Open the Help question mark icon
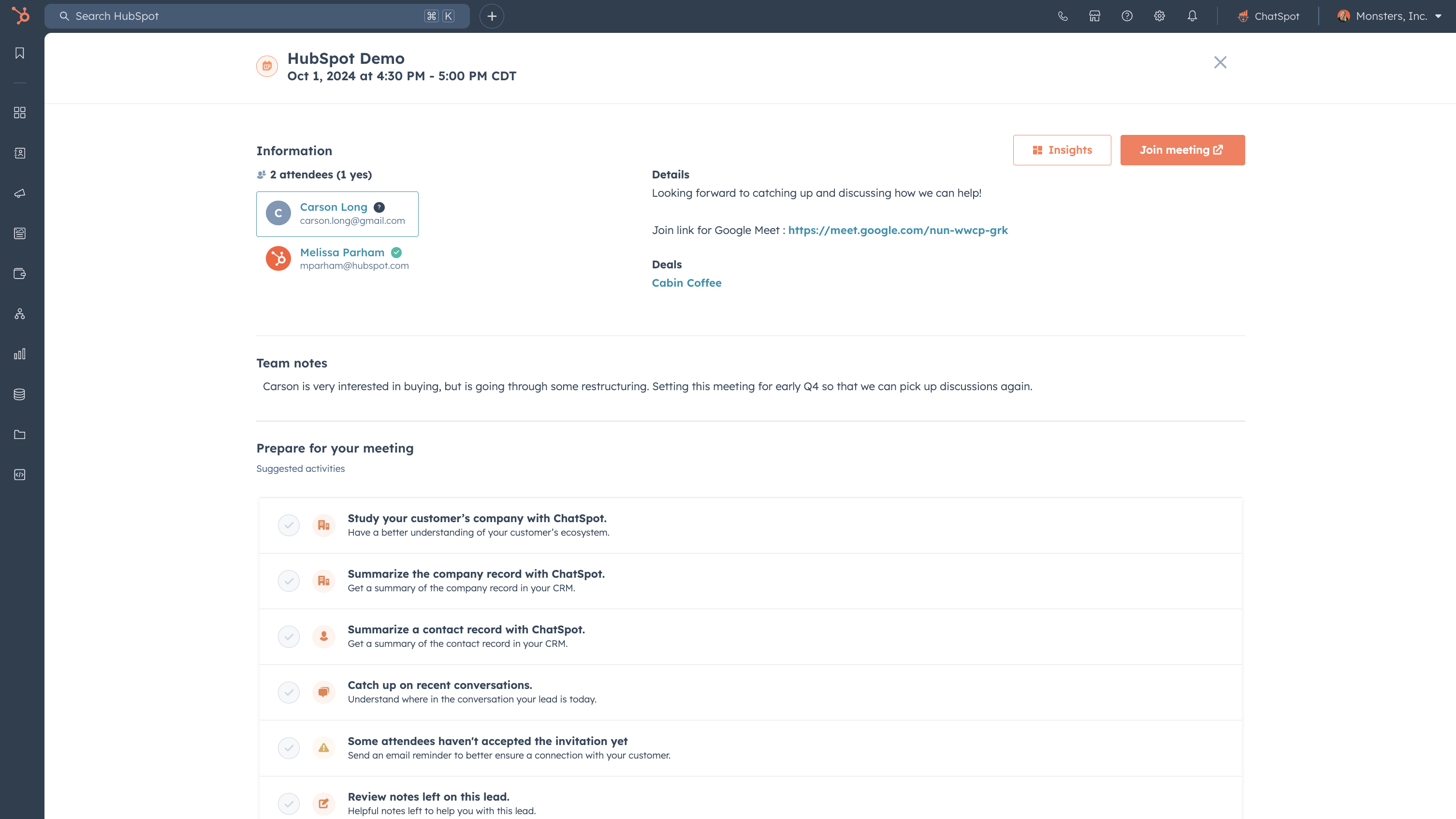 point(1127,16)
